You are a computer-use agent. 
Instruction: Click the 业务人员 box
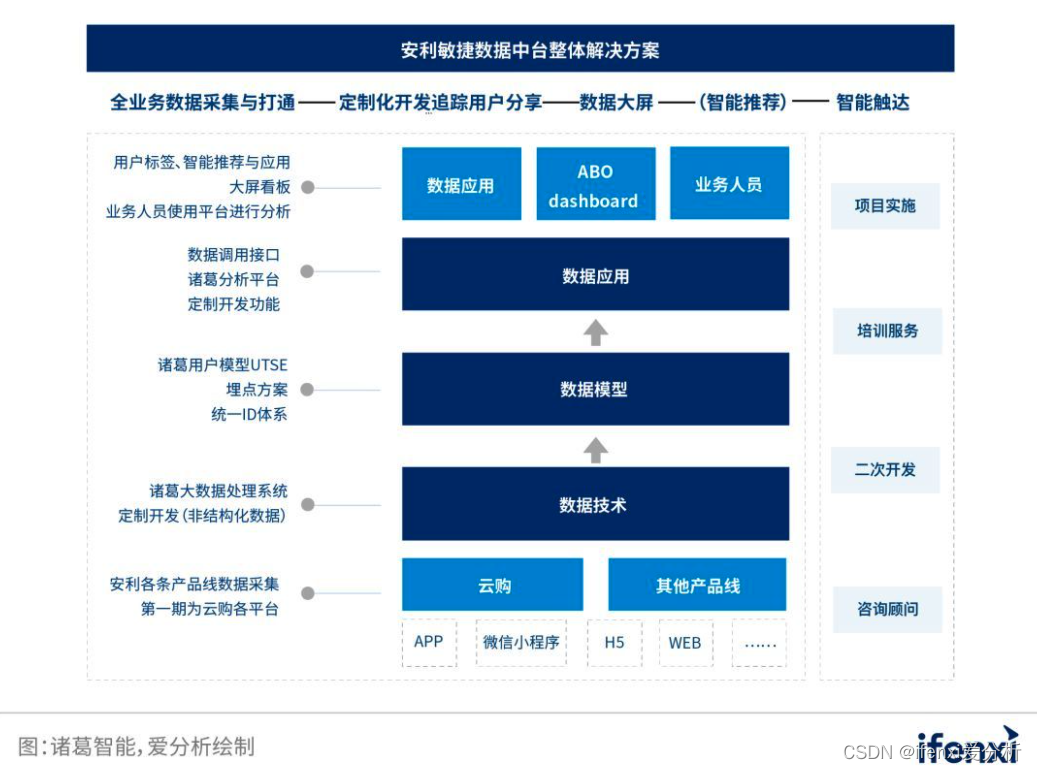729,183
